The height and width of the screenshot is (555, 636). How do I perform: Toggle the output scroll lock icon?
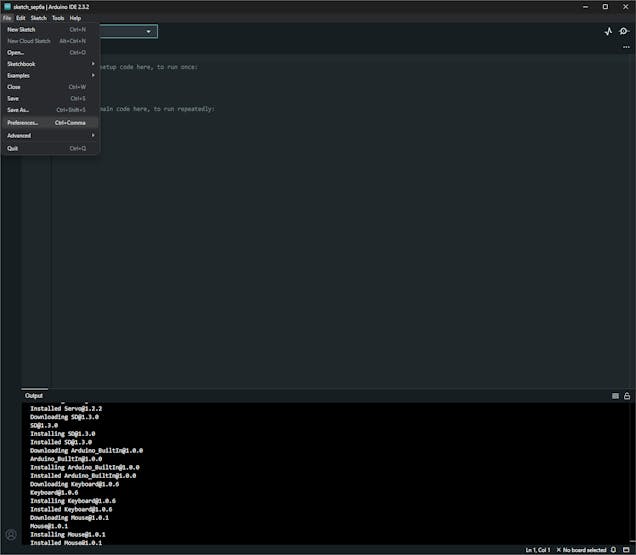tap(627, 396)
